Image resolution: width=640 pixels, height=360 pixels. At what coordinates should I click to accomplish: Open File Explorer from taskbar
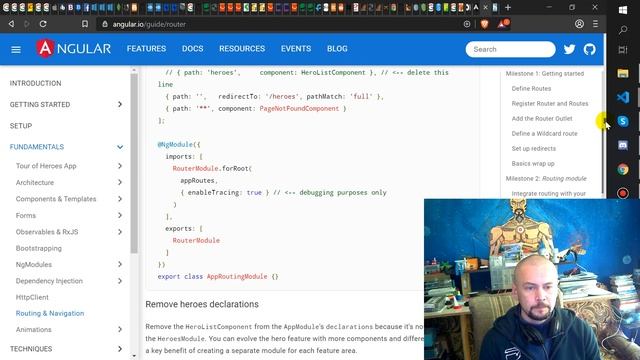click(623, 73)
